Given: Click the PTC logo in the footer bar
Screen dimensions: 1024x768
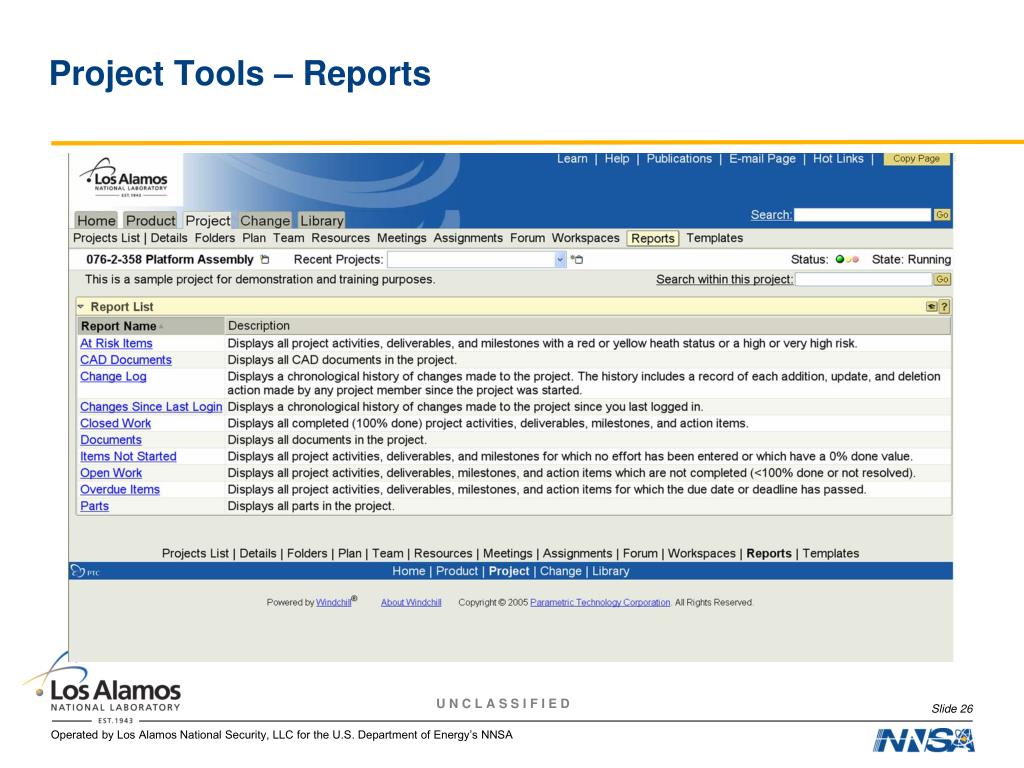Looking at the screenshot, I should (85, 571).
